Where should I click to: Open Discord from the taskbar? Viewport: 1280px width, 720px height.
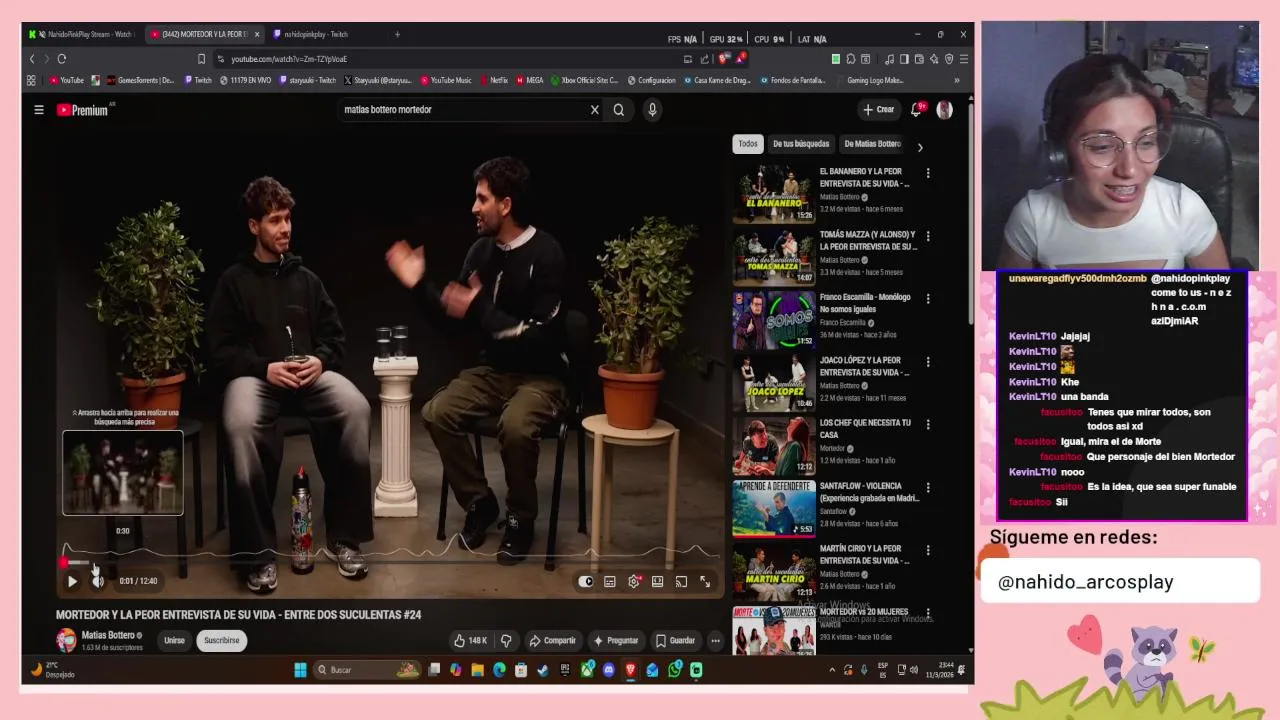(x=609, y=670)
